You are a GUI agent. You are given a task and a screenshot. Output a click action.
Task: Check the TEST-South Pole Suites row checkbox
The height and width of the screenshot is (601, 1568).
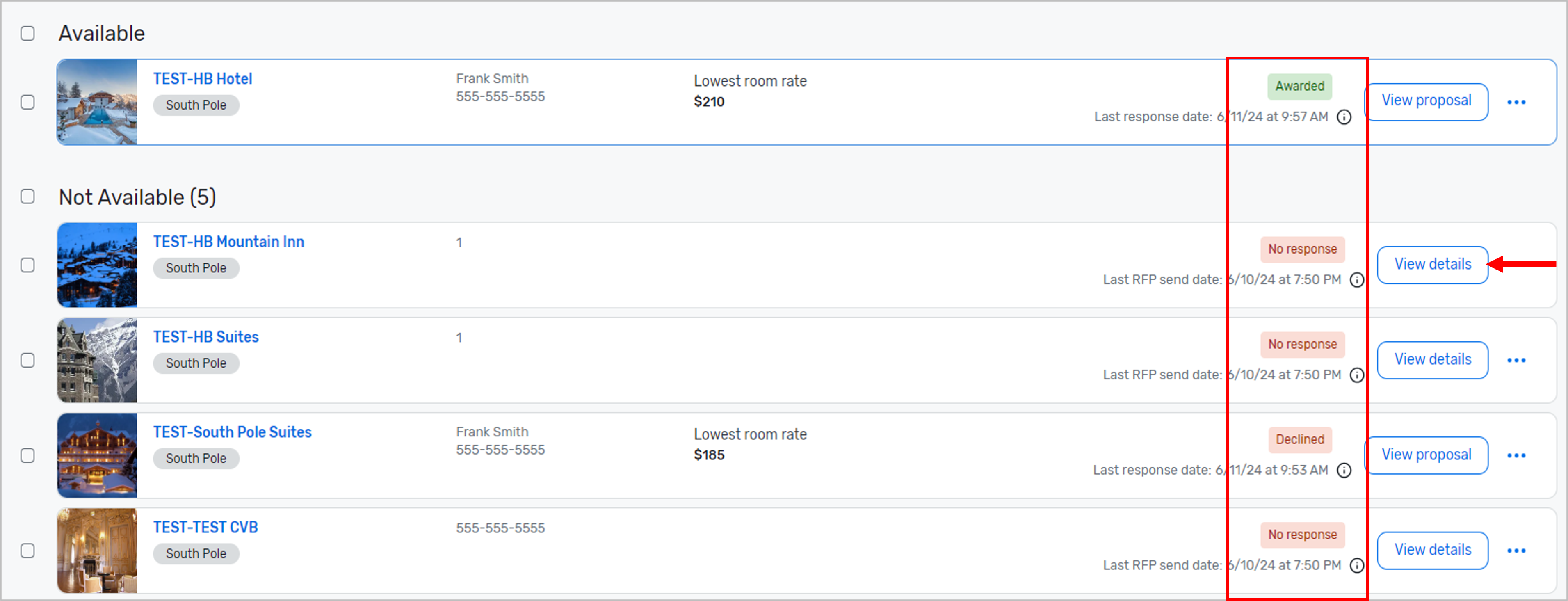point(27,455)
